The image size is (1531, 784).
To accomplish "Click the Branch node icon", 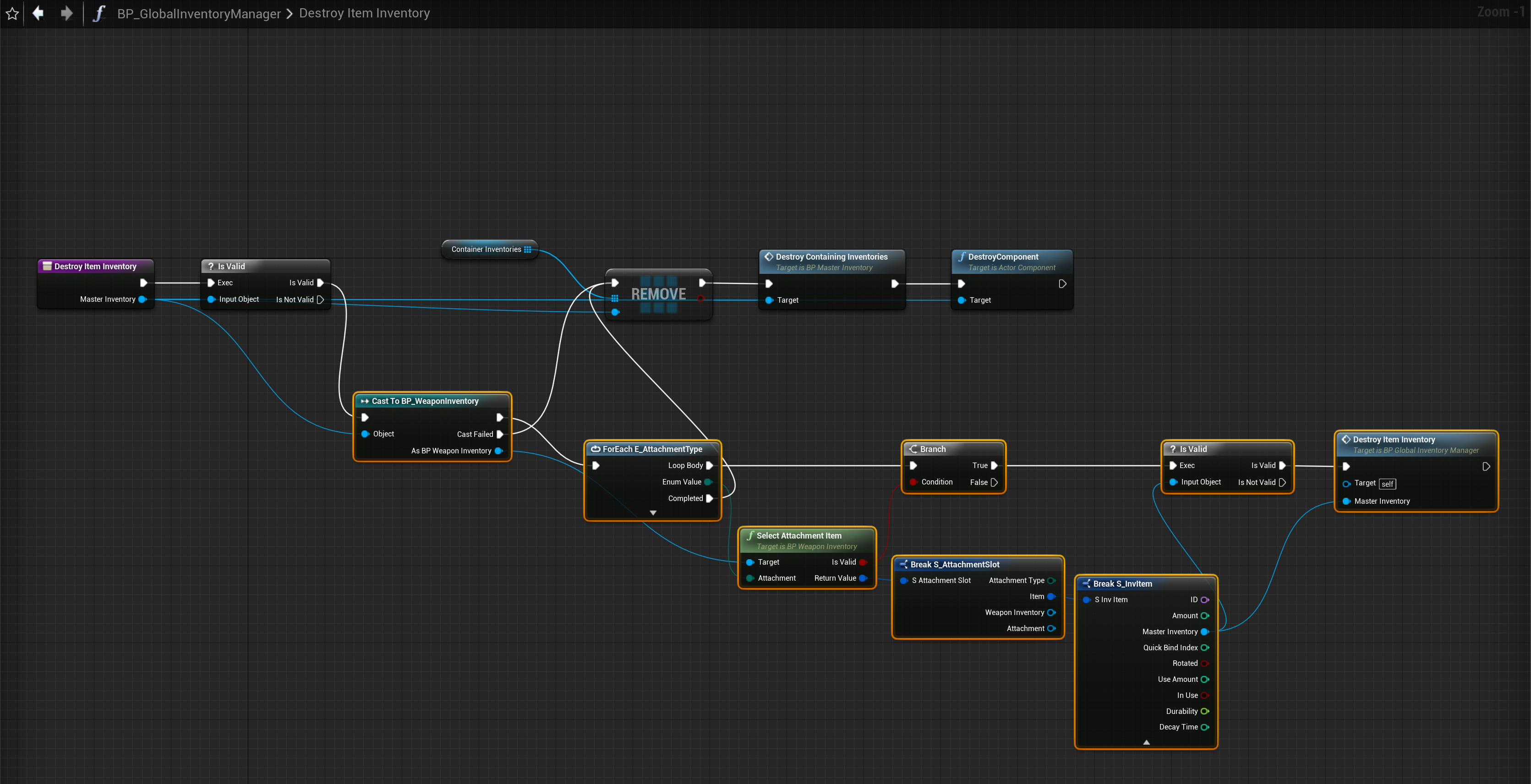I will 913,449.
